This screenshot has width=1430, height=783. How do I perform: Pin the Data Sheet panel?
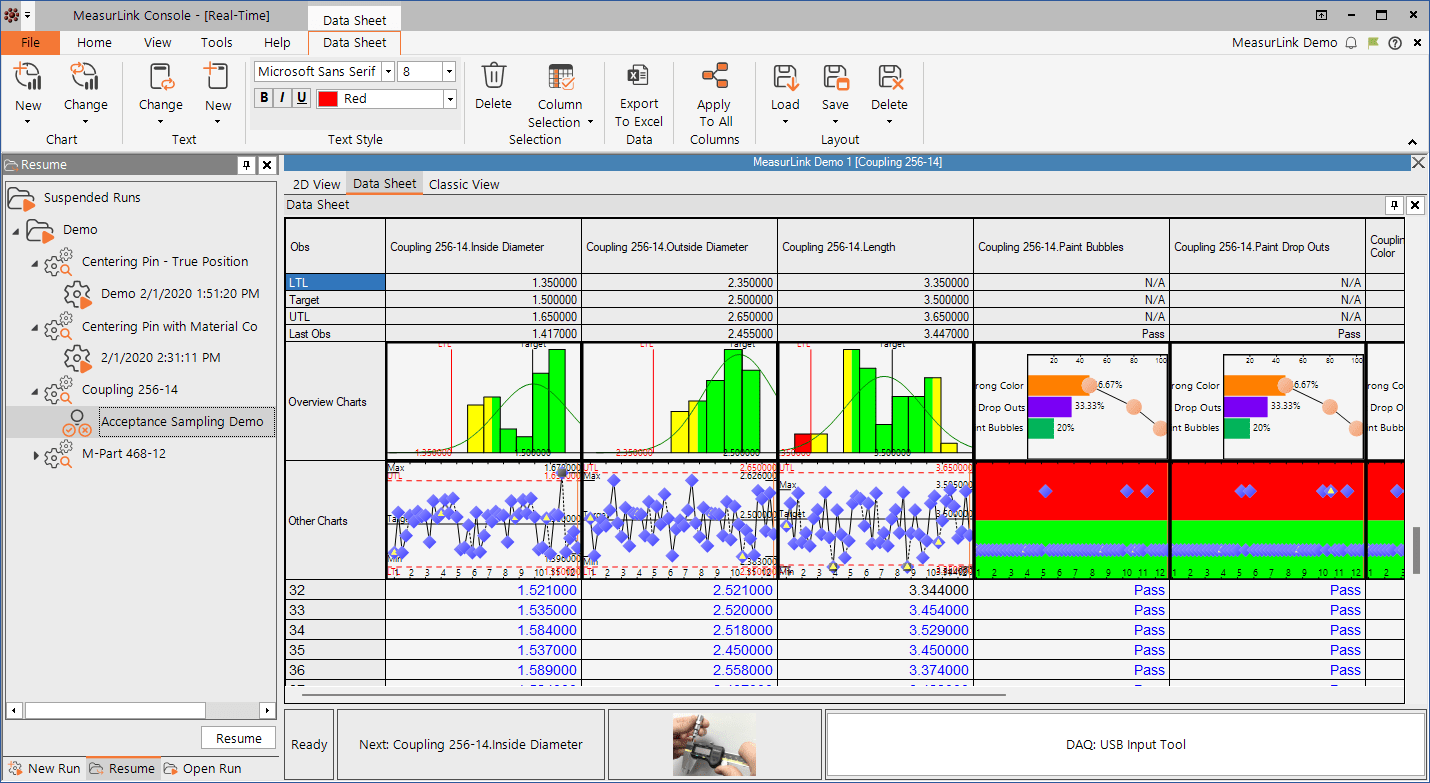[x=1393, y=205]
